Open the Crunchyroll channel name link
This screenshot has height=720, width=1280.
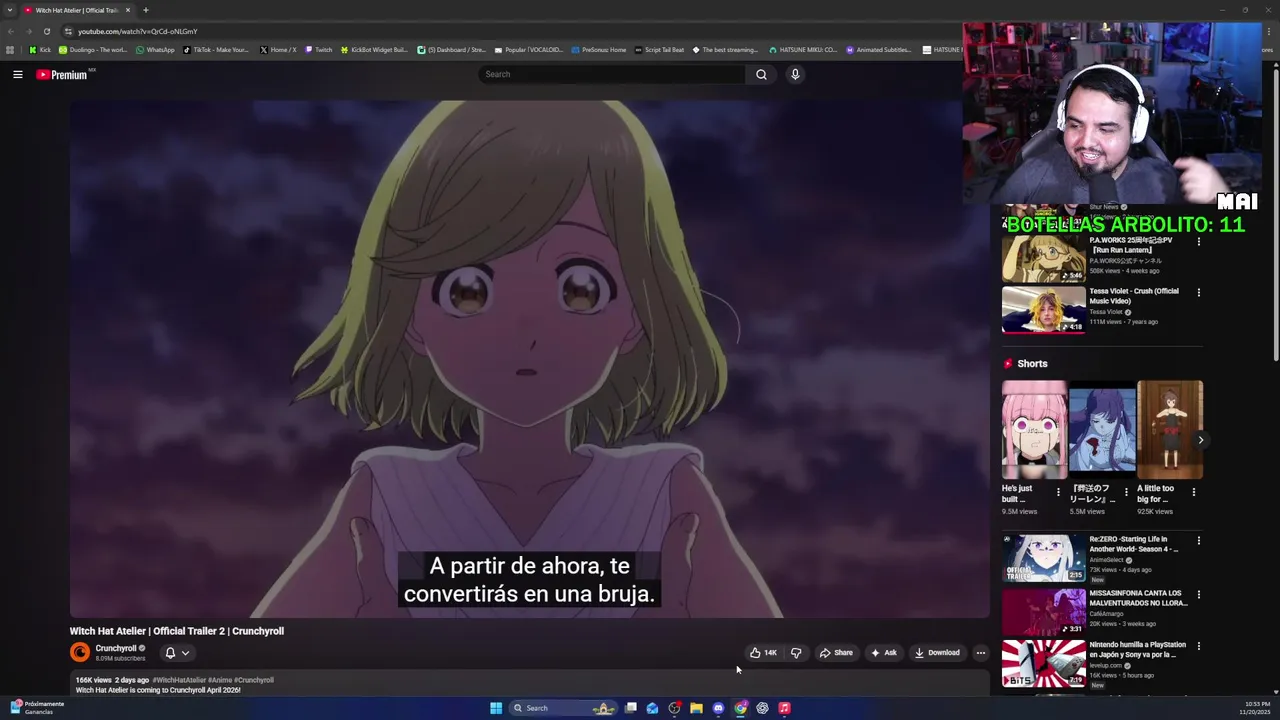click(x=116, y=648)
